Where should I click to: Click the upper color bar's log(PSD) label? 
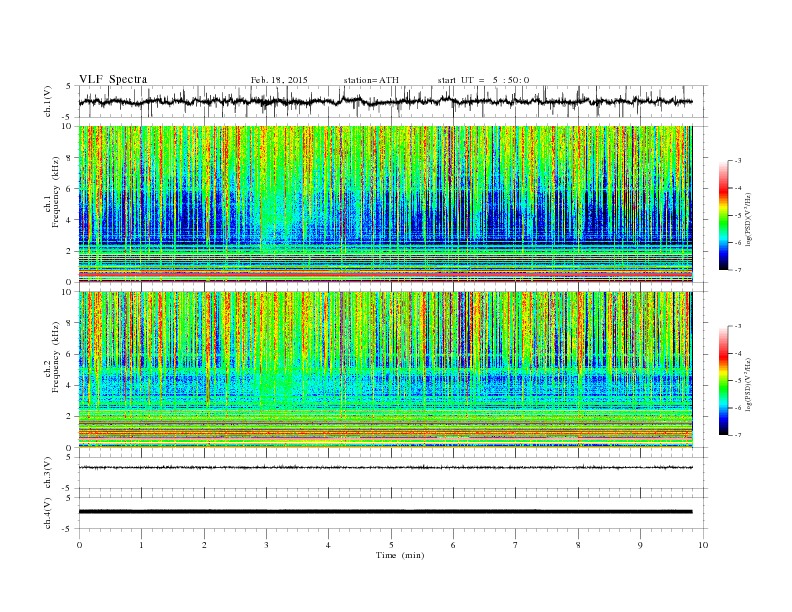click(x=749, y=219)
